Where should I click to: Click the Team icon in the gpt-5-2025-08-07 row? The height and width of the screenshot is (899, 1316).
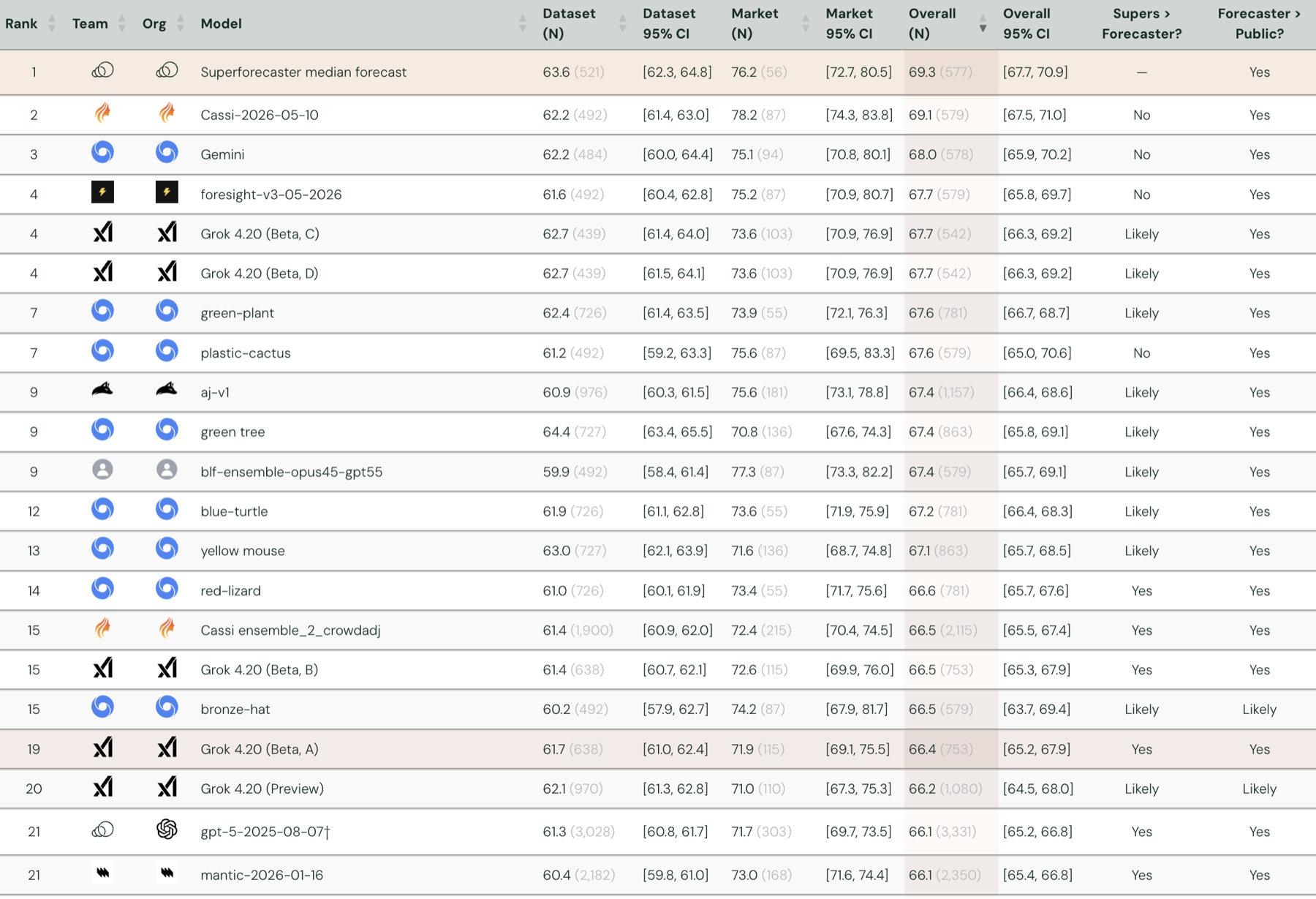(x=102, y=829)
